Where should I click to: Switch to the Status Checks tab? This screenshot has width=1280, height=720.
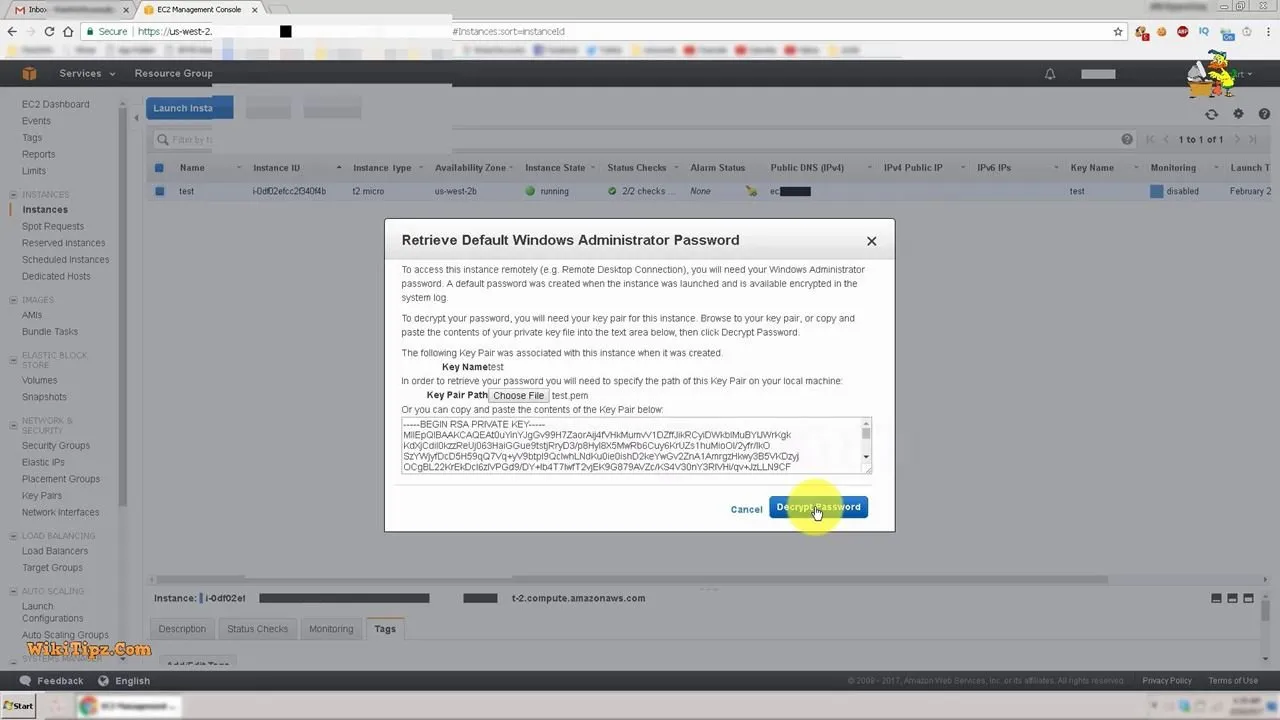click(x=257, y=629)
